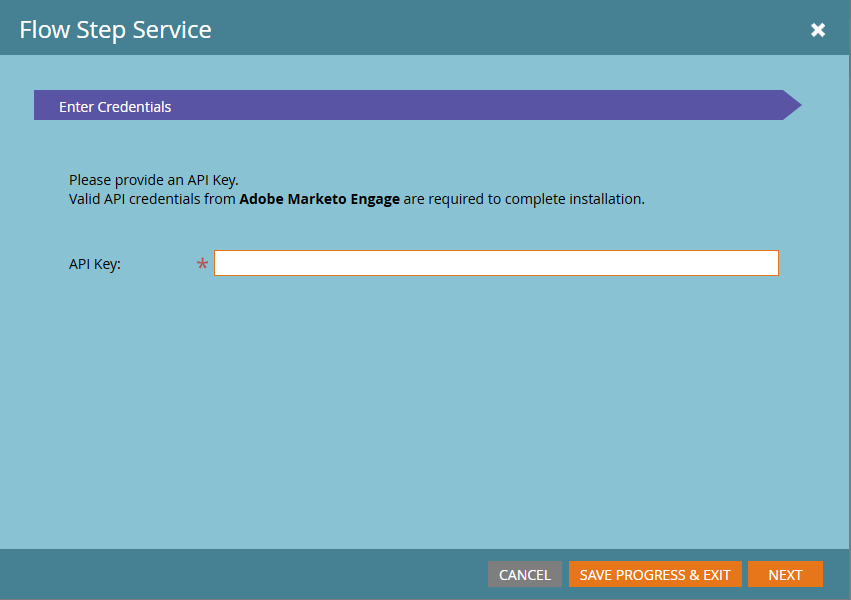Click "are required to complete installation" text

point(524,199)
